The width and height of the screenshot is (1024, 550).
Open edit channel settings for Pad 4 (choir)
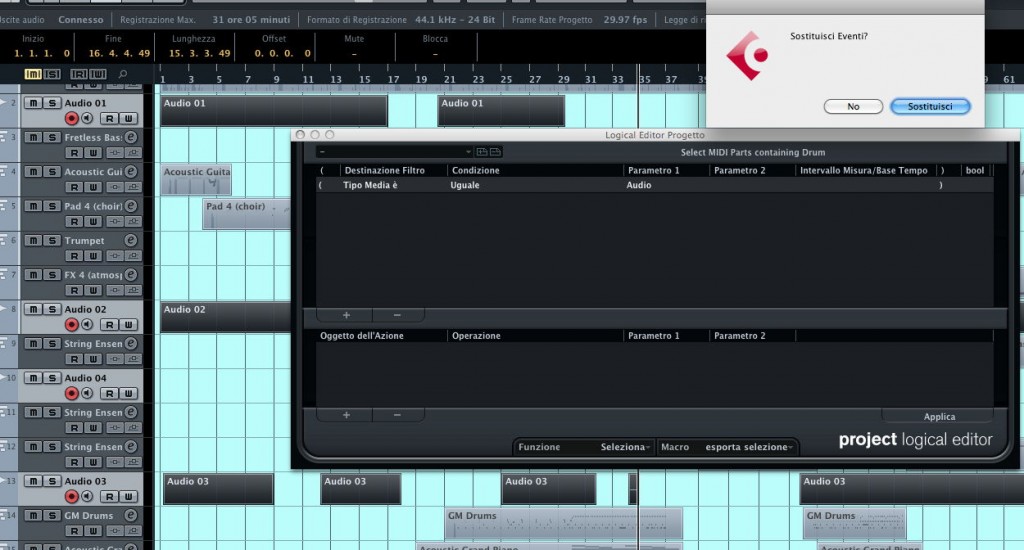click(x=131, y=206)
